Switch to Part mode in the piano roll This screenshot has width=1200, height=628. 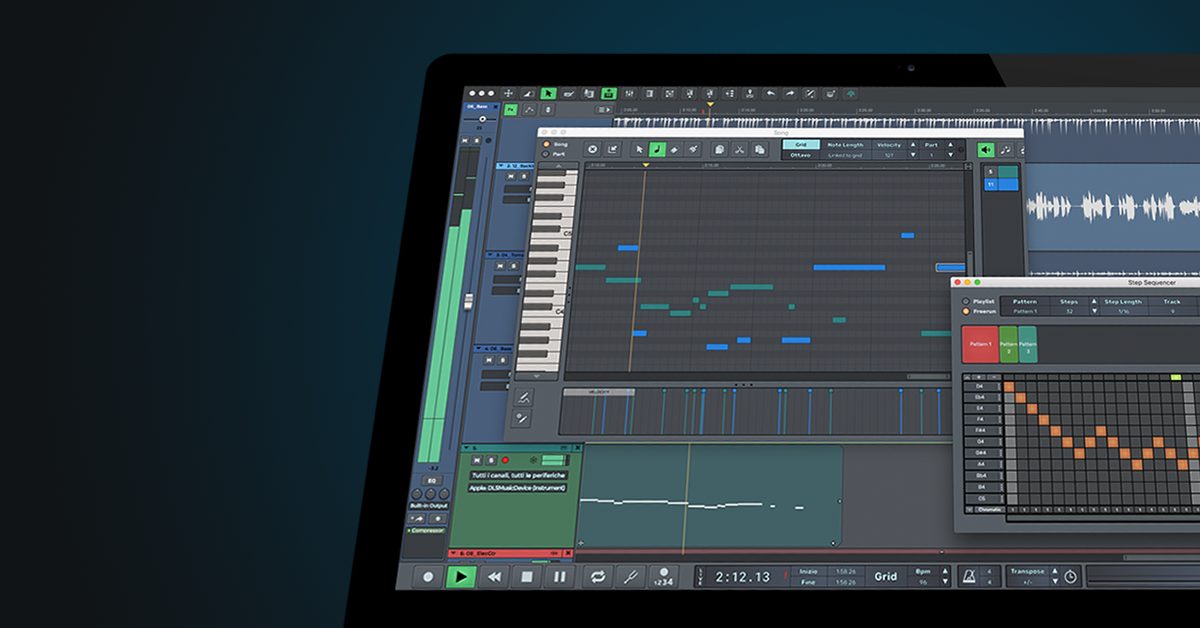547,153
